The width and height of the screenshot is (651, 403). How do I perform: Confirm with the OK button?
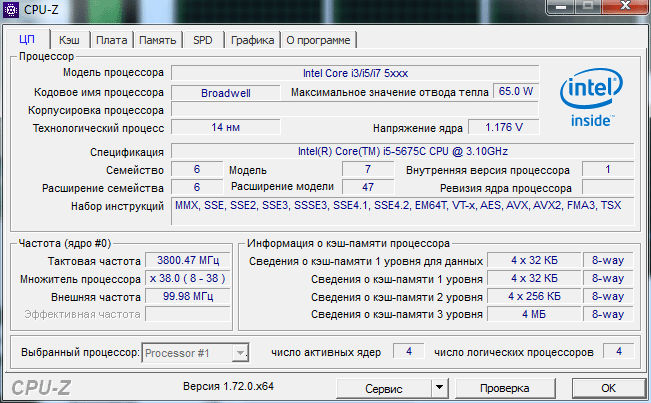pos(608,388)
